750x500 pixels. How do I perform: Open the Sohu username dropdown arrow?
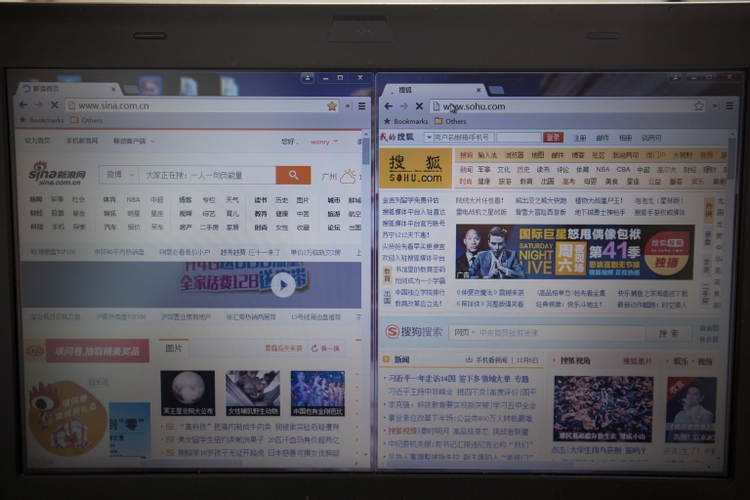click(x=429, y=137)
